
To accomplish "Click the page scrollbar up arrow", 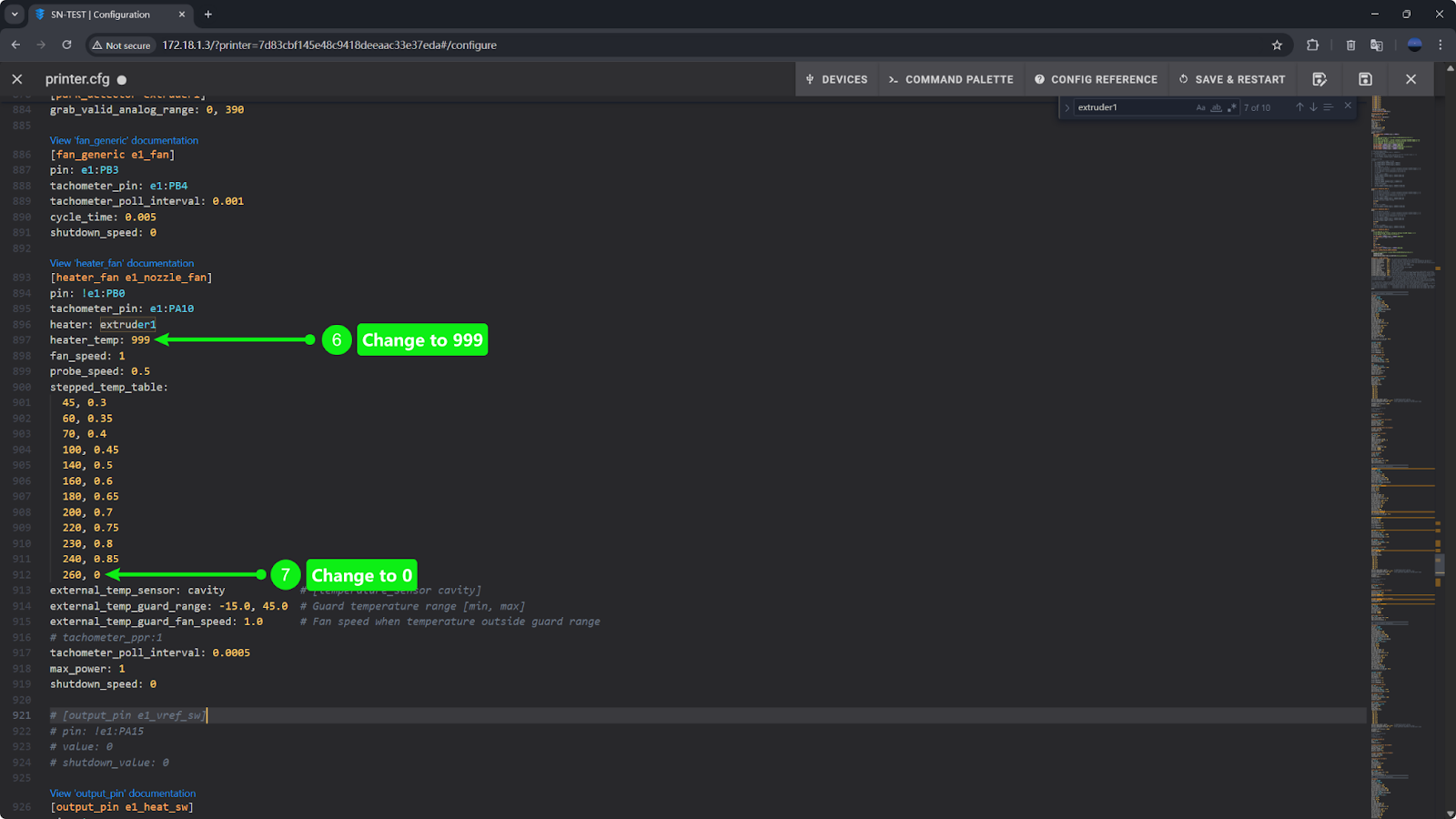I will [x=1450, y=68].
